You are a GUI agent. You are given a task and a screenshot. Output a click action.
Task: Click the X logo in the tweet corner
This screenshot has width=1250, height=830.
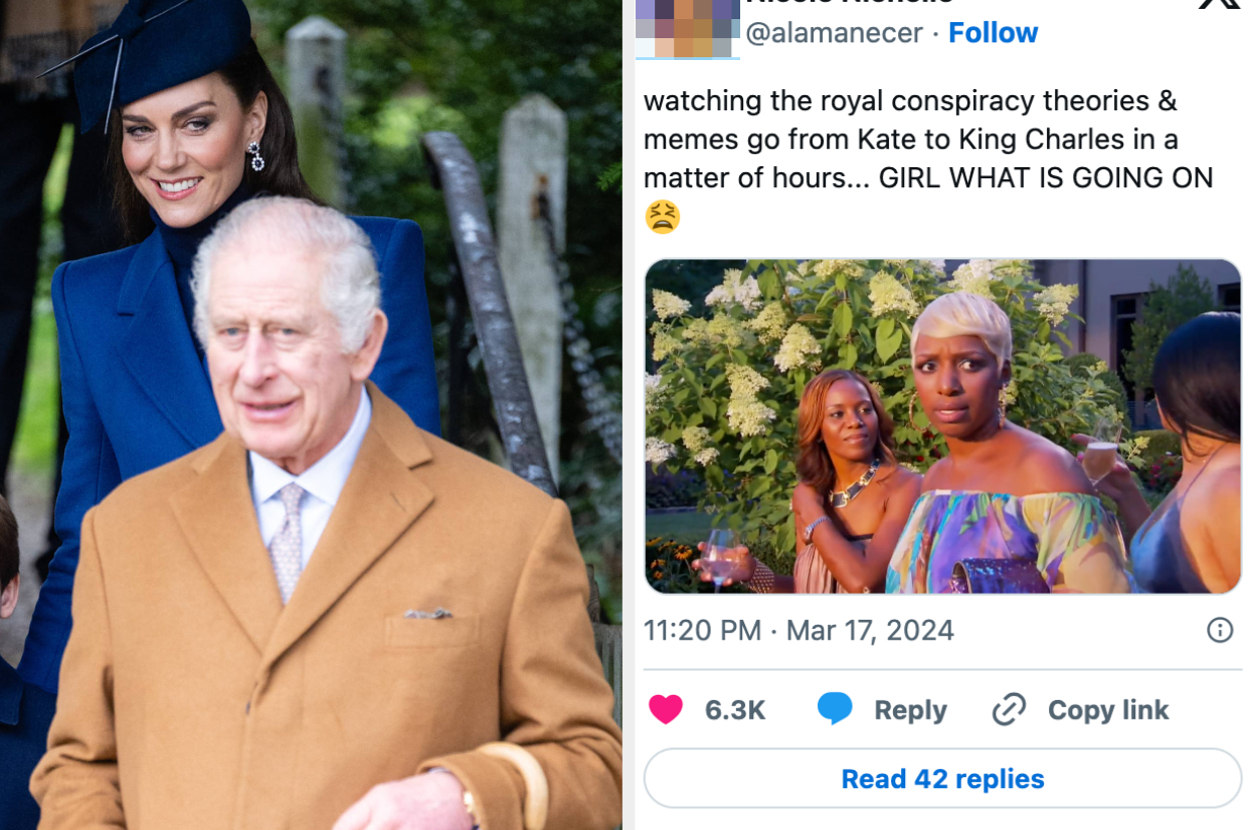[x=1218, y=5]
